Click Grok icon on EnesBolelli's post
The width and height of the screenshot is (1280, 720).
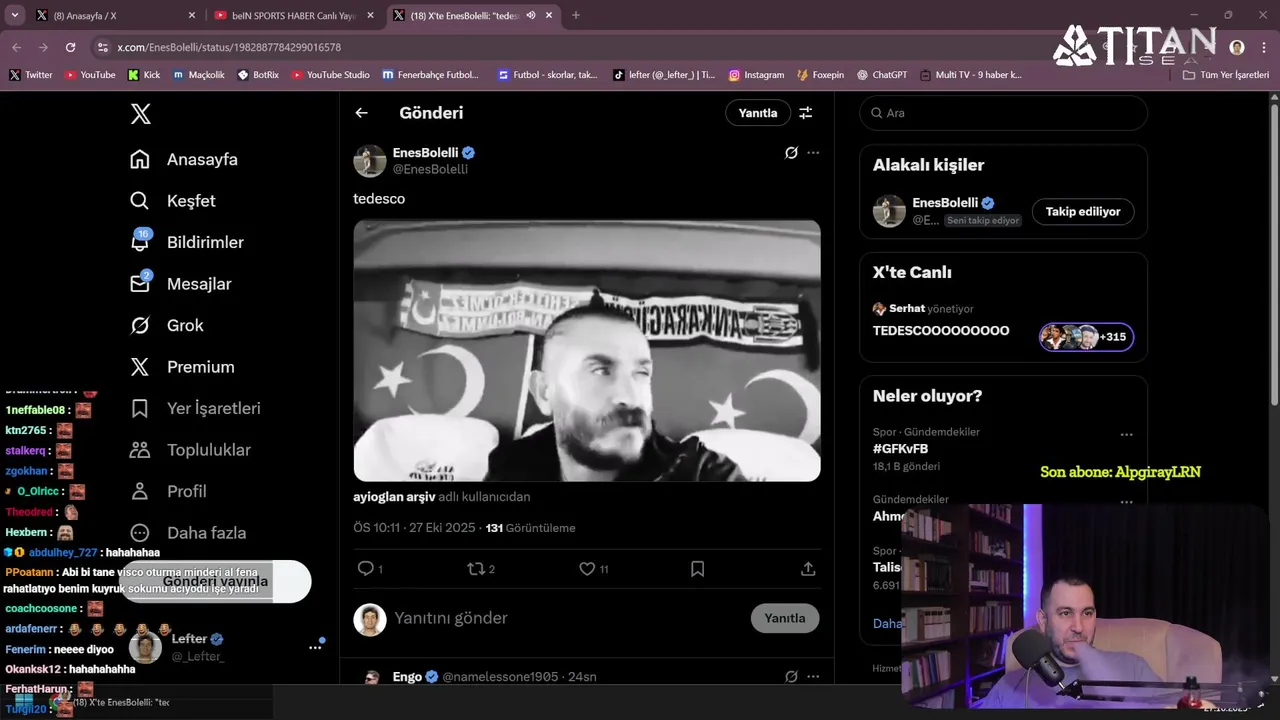(791, 153)
